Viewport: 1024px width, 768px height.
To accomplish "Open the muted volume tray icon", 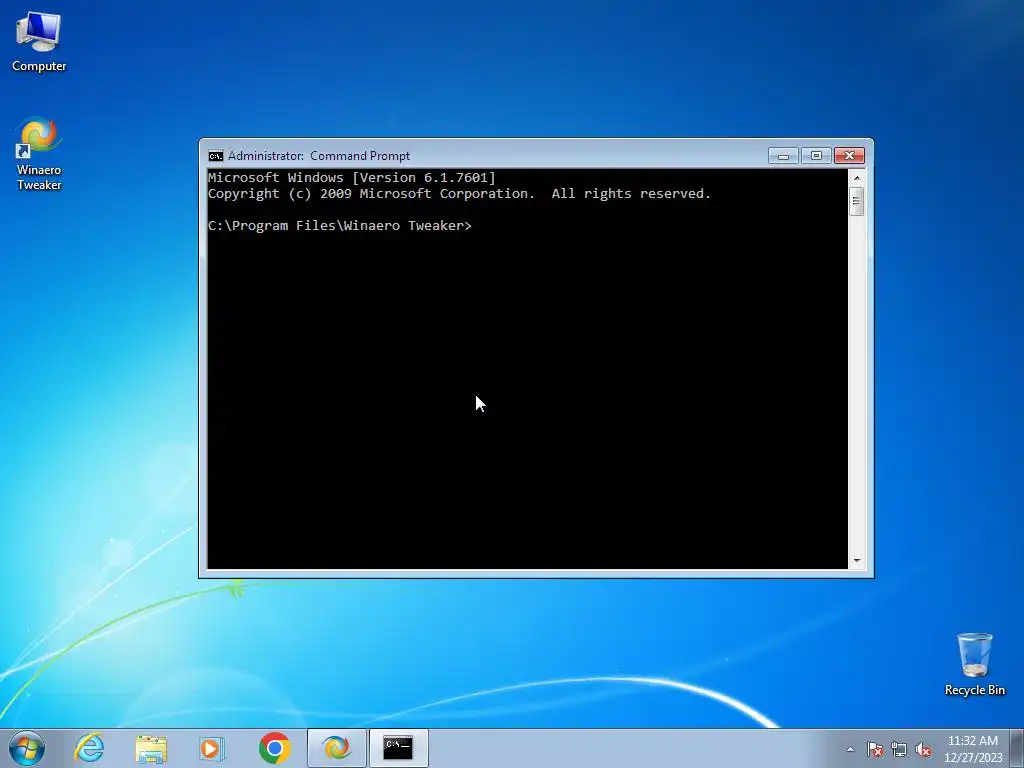I will 923,749.
